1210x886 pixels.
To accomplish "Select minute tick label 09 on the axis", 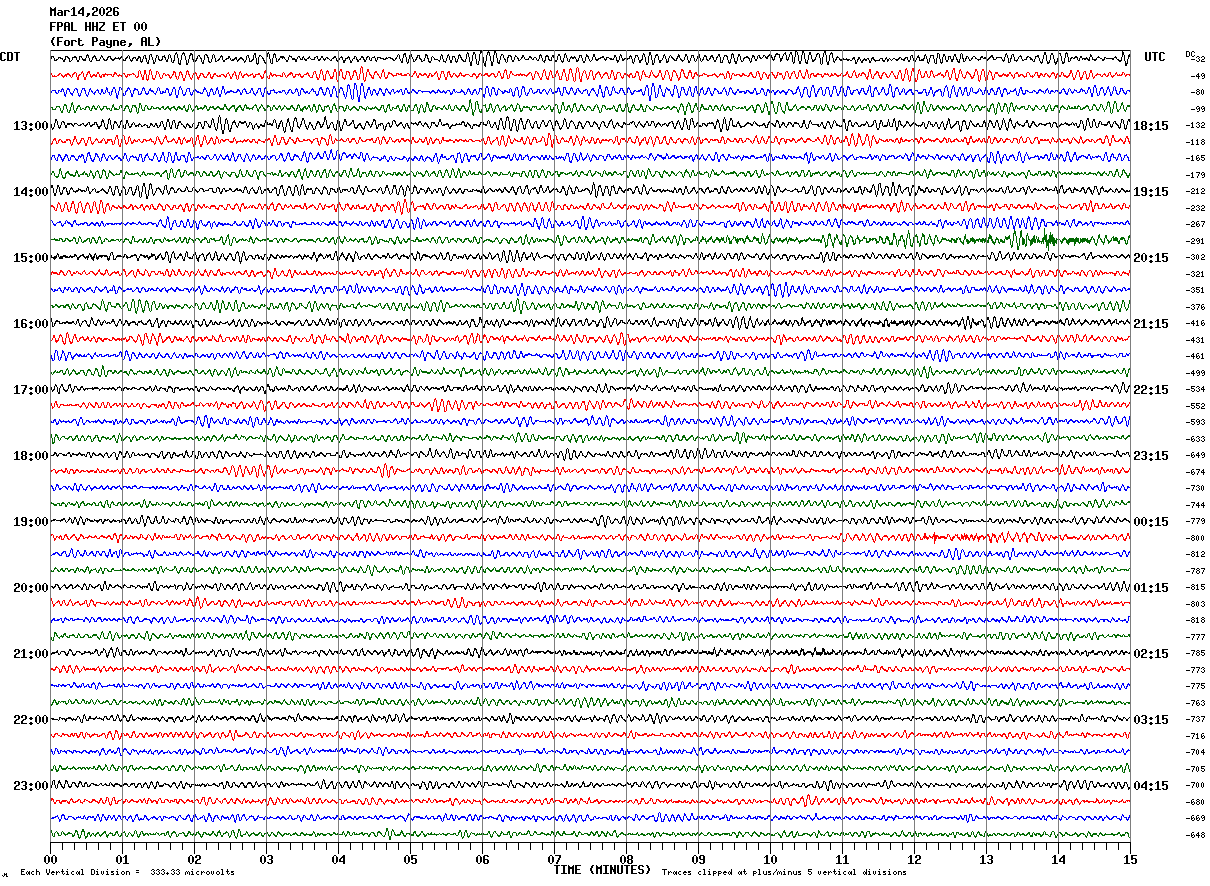I will click(x=698, y=859).
